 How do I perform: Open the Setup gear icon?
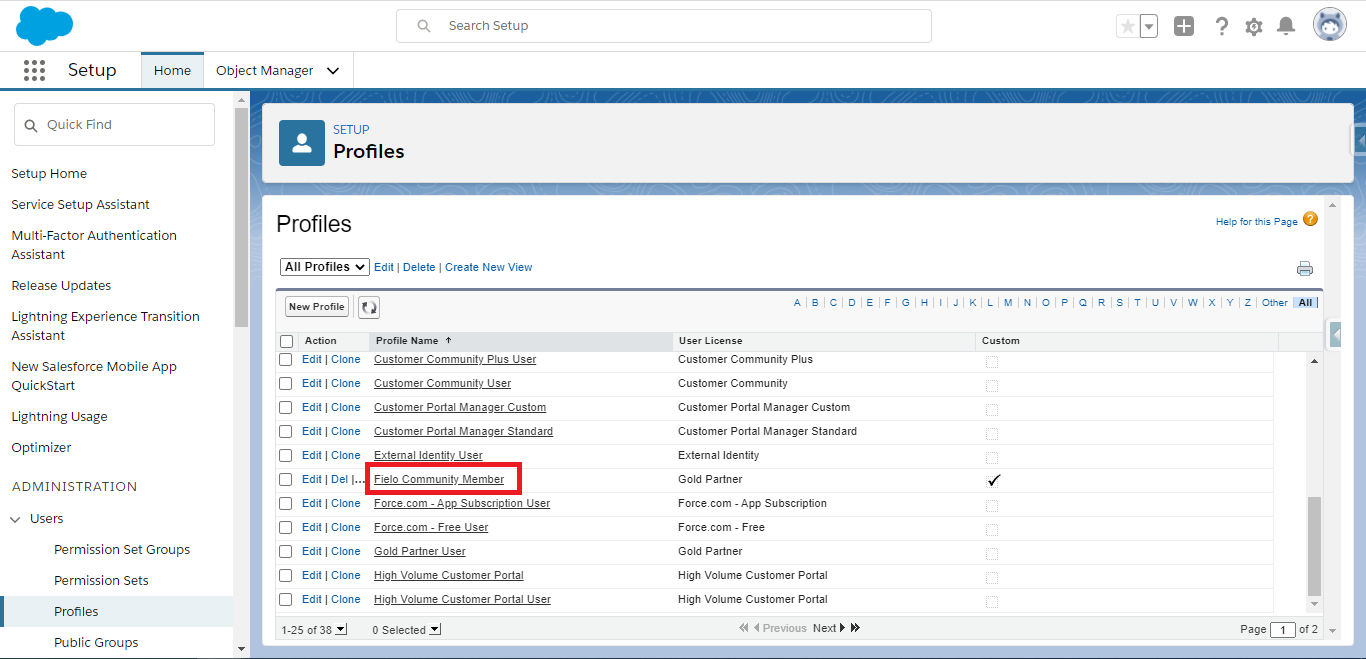[x=1254, y=27]
